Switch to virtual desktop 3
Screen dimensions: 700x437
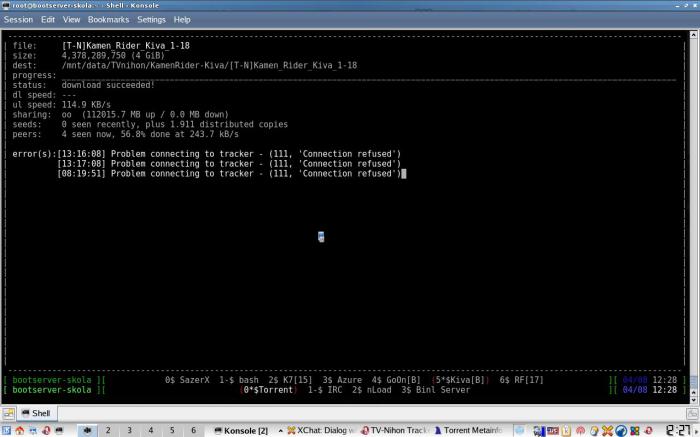point(129,430)
